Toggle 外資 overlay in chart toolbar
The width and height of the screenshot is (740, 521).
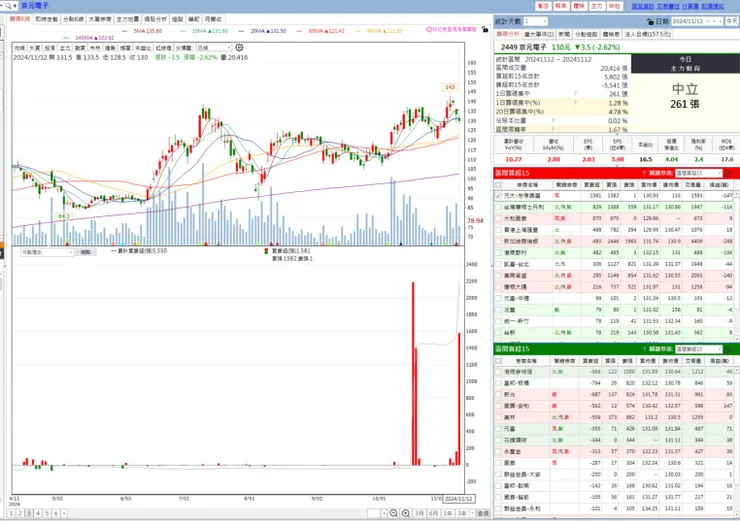[34, 48]
